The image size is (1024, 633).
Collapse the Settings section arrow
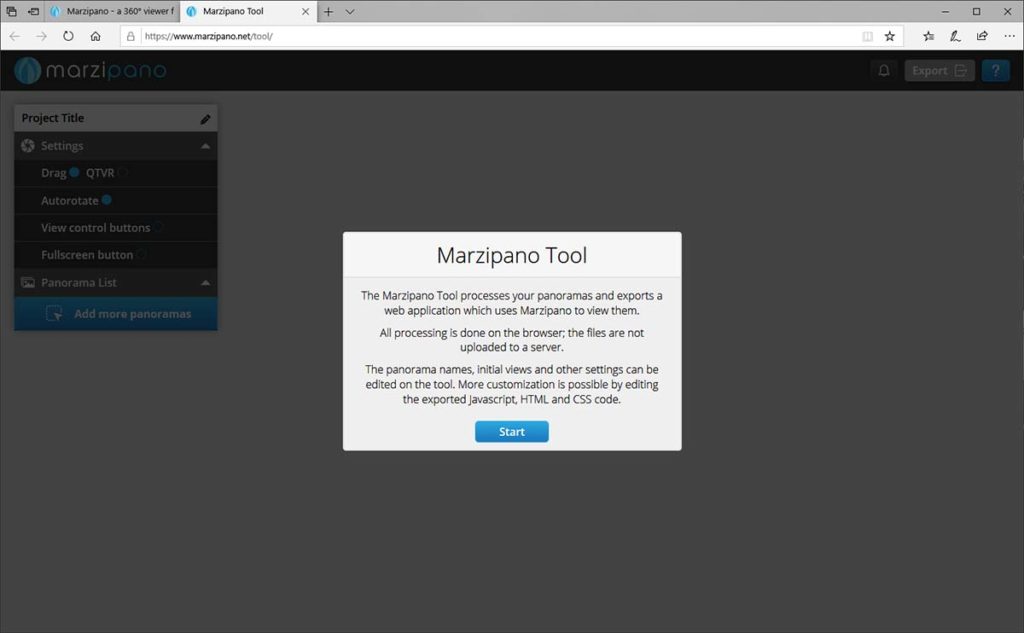205,146
